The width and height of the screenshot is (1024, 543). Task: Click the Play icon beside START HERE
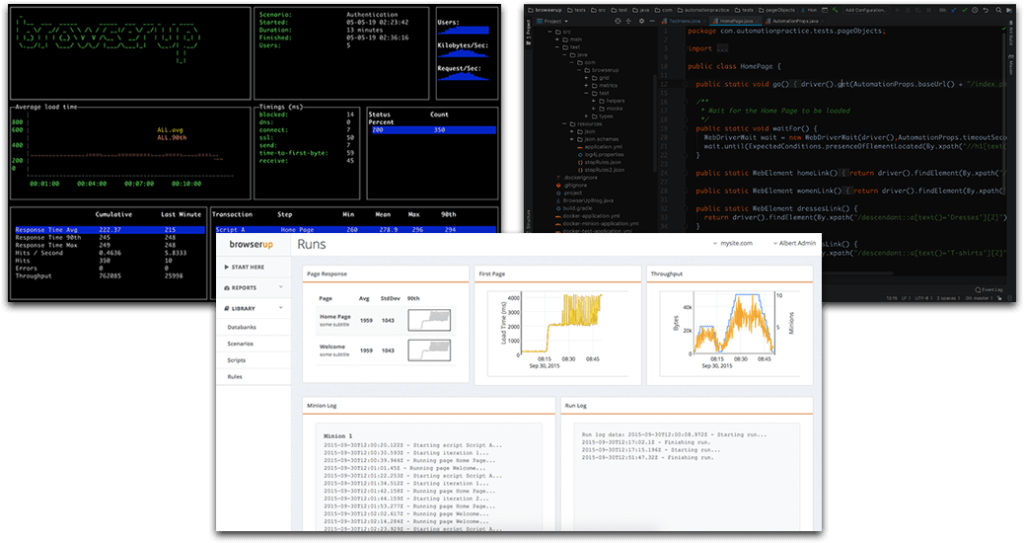click(x=227, y=267)
